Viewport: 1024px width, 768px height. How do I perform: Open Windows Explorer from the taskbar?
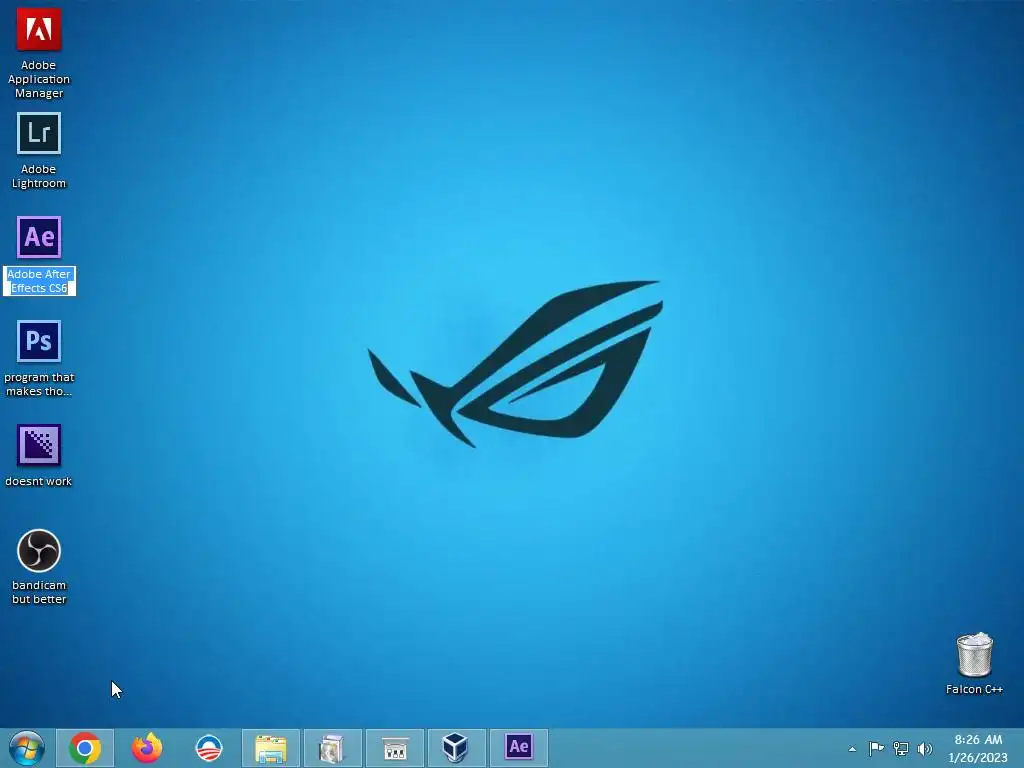pyautogui.click(x=271, y=748)
